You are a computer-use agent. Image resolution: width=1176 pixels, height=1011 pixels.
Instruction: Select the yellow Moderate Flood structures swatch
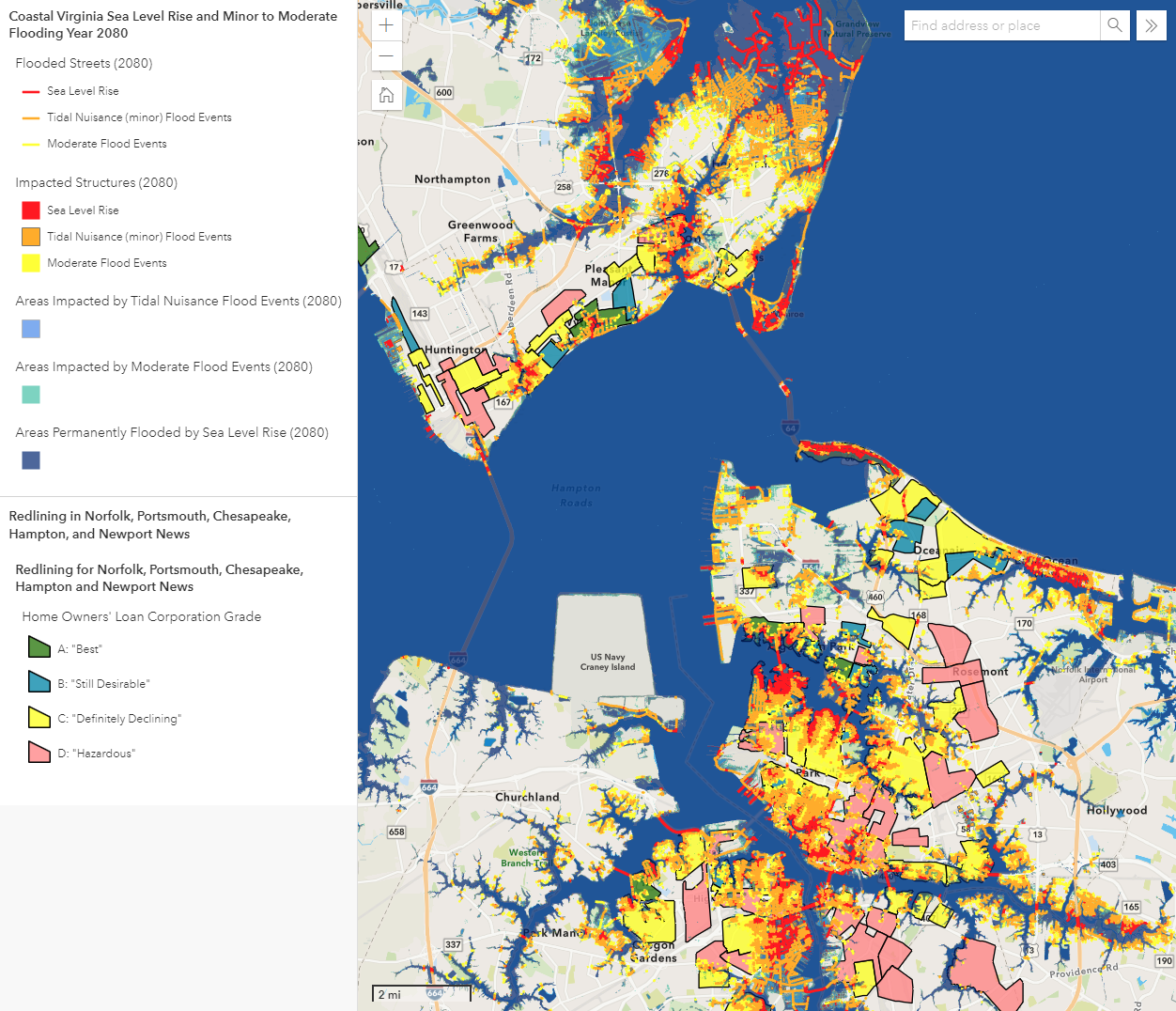[31, 263]
